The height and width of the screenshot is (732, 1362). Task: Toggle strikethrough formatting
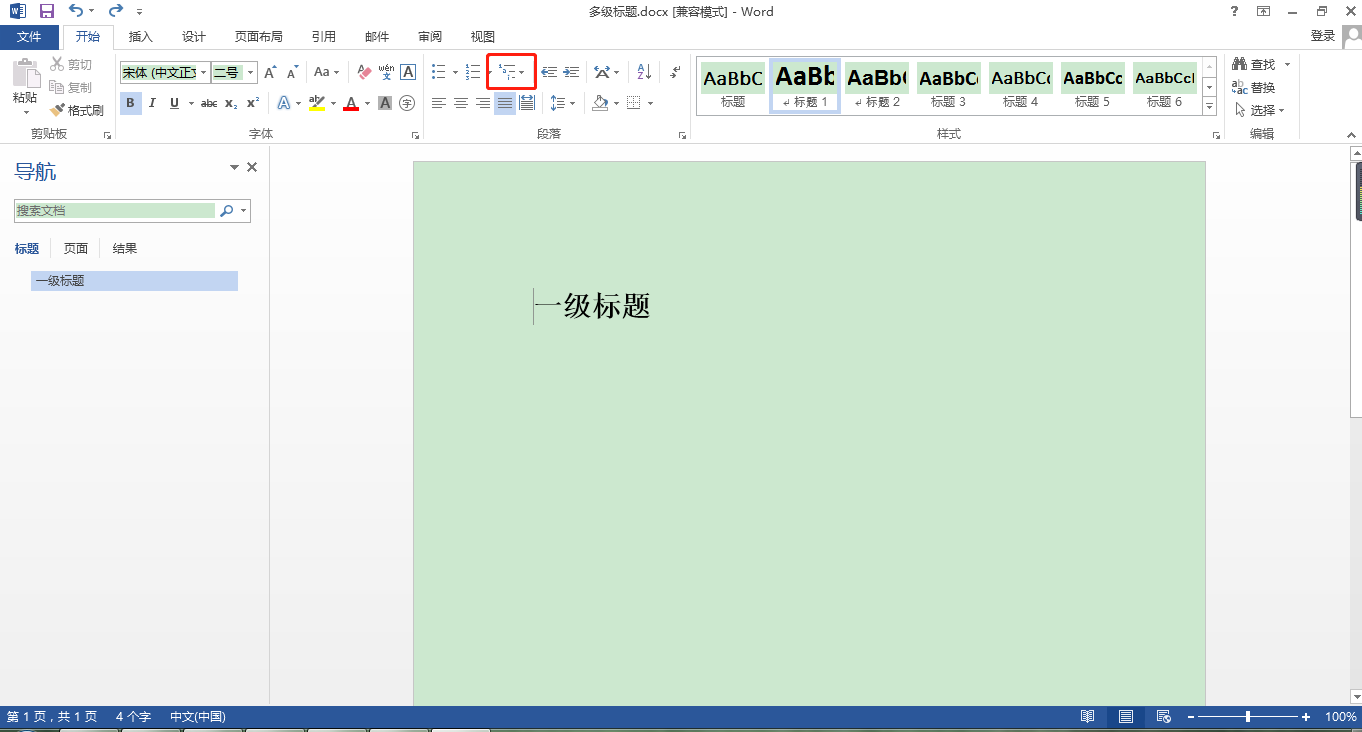[209, 103]
